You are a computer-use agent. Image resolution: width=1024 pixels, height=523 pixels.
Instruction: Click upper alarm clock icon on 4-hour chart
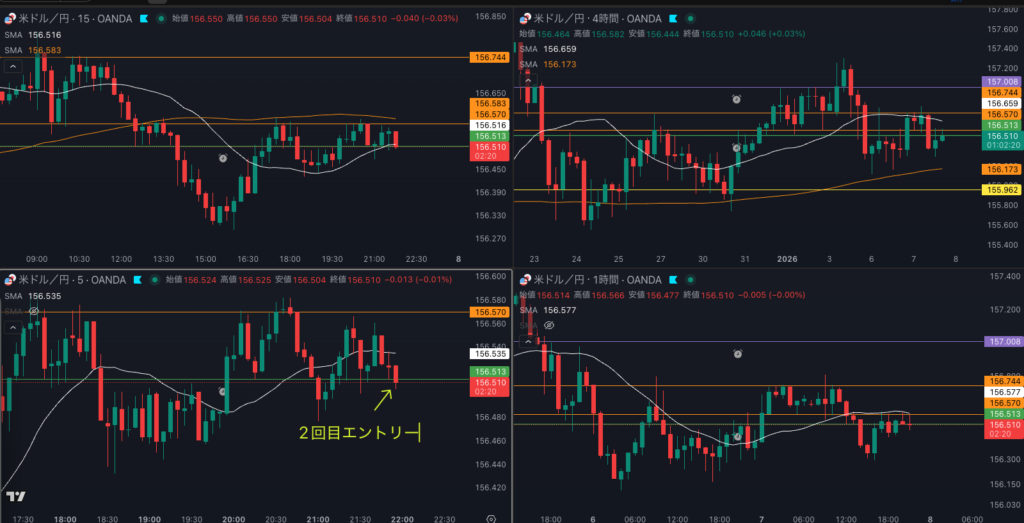click(737, 100)
